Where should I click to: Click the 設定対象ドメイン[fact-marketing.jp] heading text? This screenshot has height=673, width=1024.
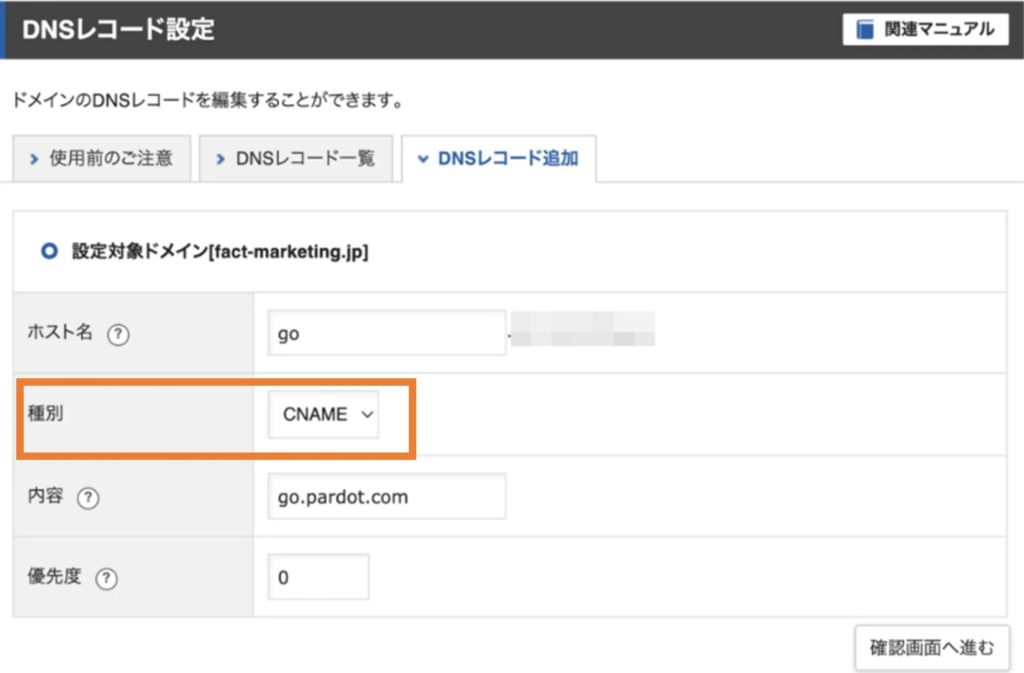click(220, 251)
